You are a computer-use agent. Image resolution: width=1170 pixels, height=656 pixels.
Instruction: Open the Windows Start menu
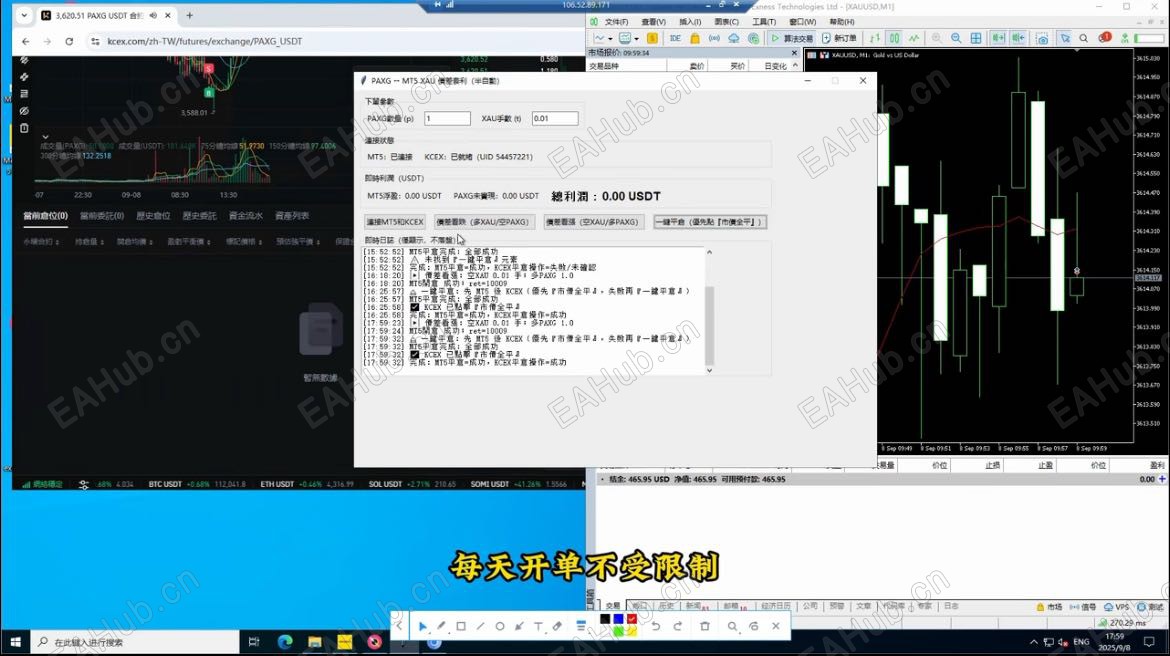point(15,642)
